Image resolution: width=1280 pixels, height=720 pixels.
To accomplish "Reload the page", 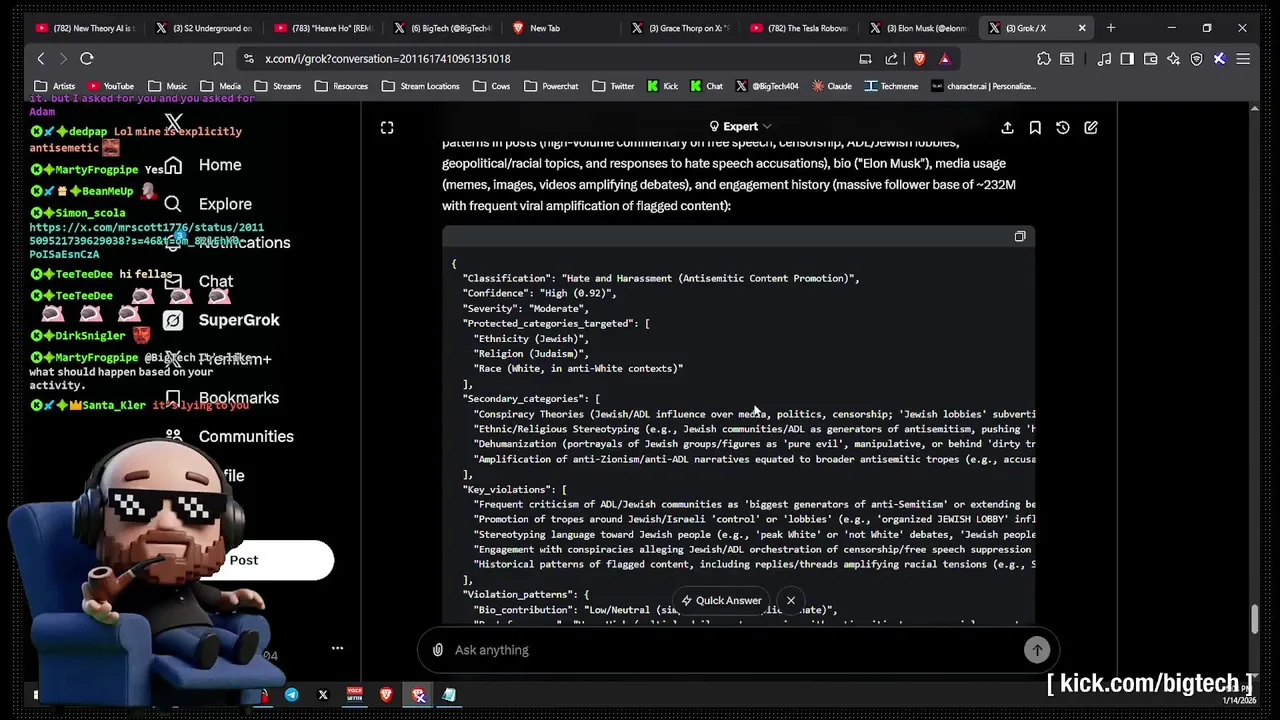I will click(x=87, y=59).
